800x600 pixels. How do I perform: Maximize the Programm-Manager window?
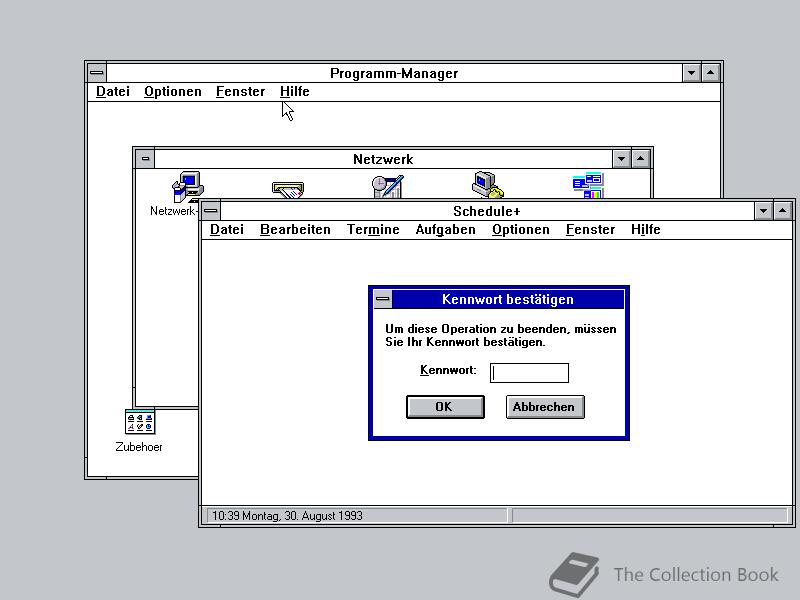click(x=711, y=73)
